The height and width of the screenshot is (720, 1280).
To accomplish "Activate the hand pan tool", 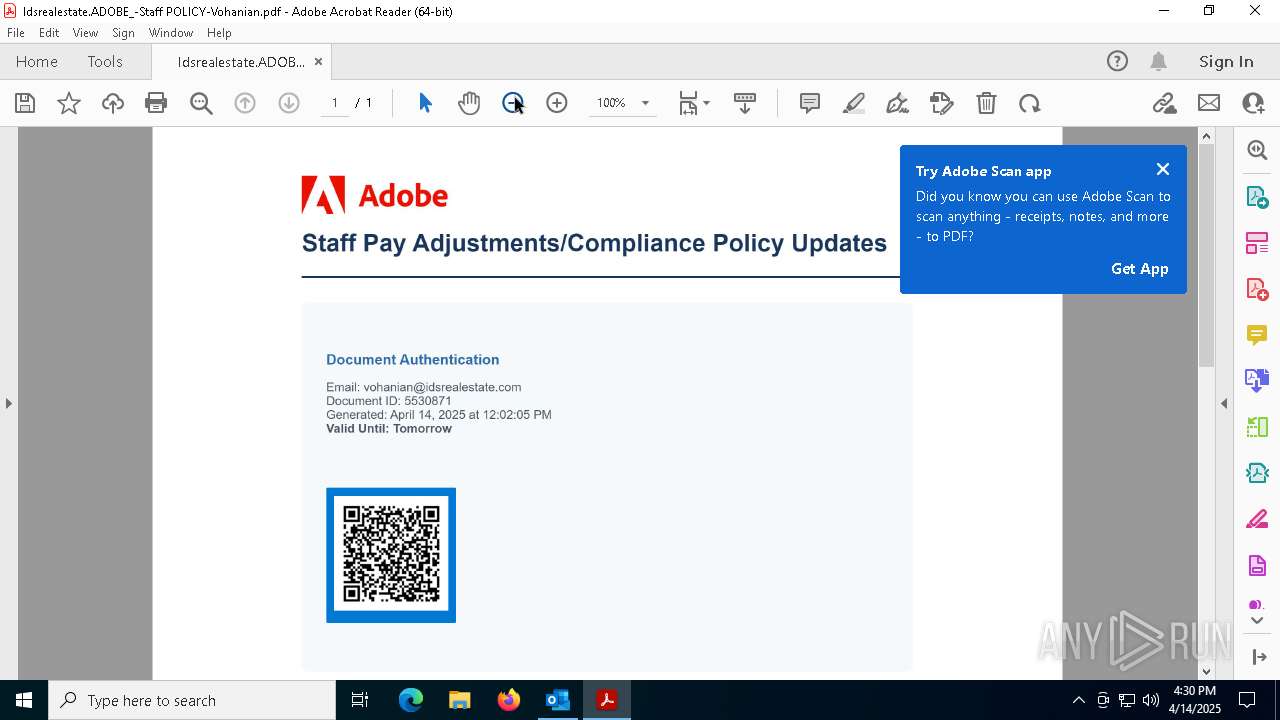I will point(469,103).
